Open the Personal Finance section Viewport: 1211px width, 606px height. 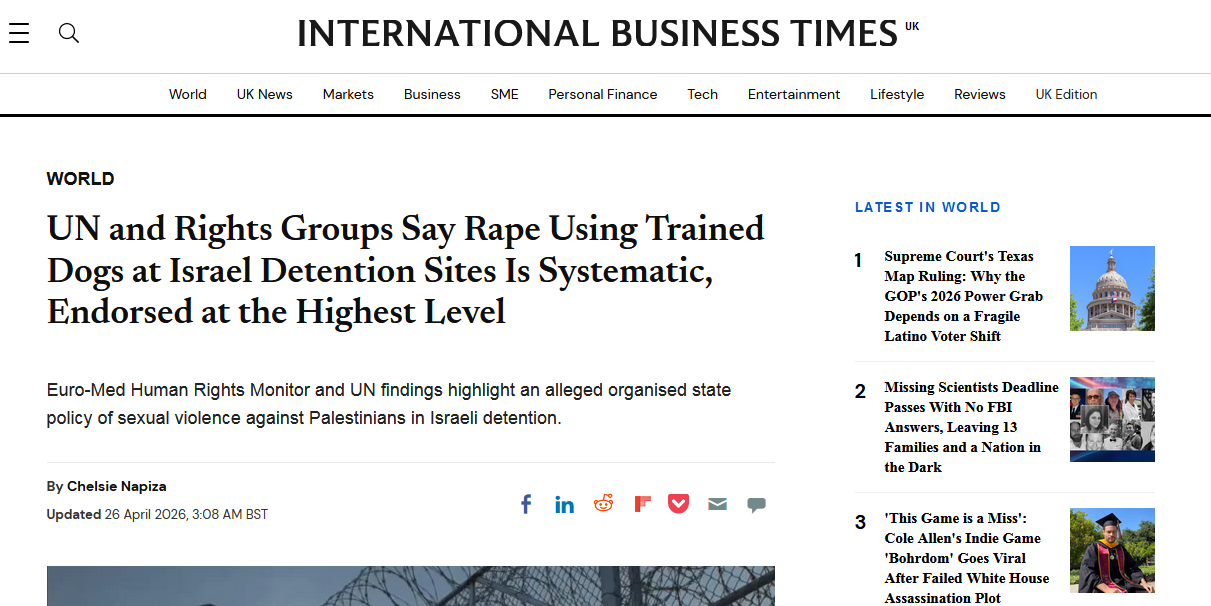point(603,94)
